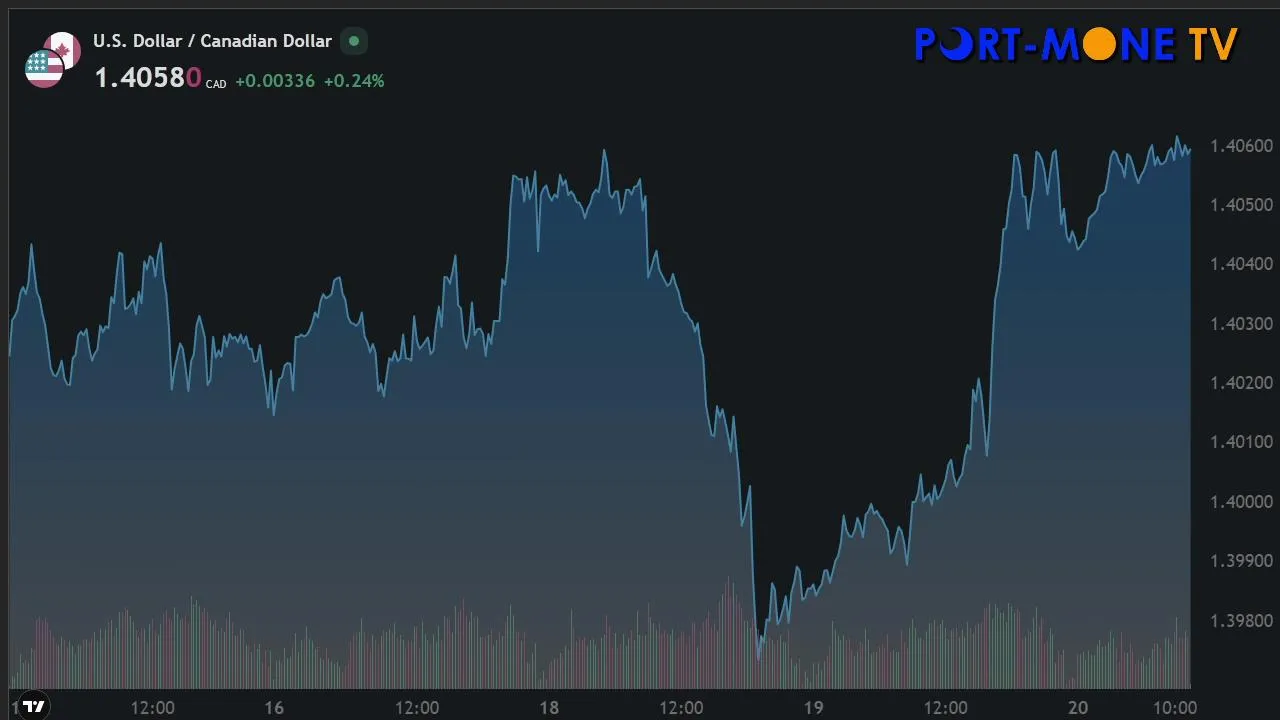Screen dimensions: 1280x720
Task: Click the 1.40100 price axis label
Action: pyautogui.click(x=1241, y=442)
